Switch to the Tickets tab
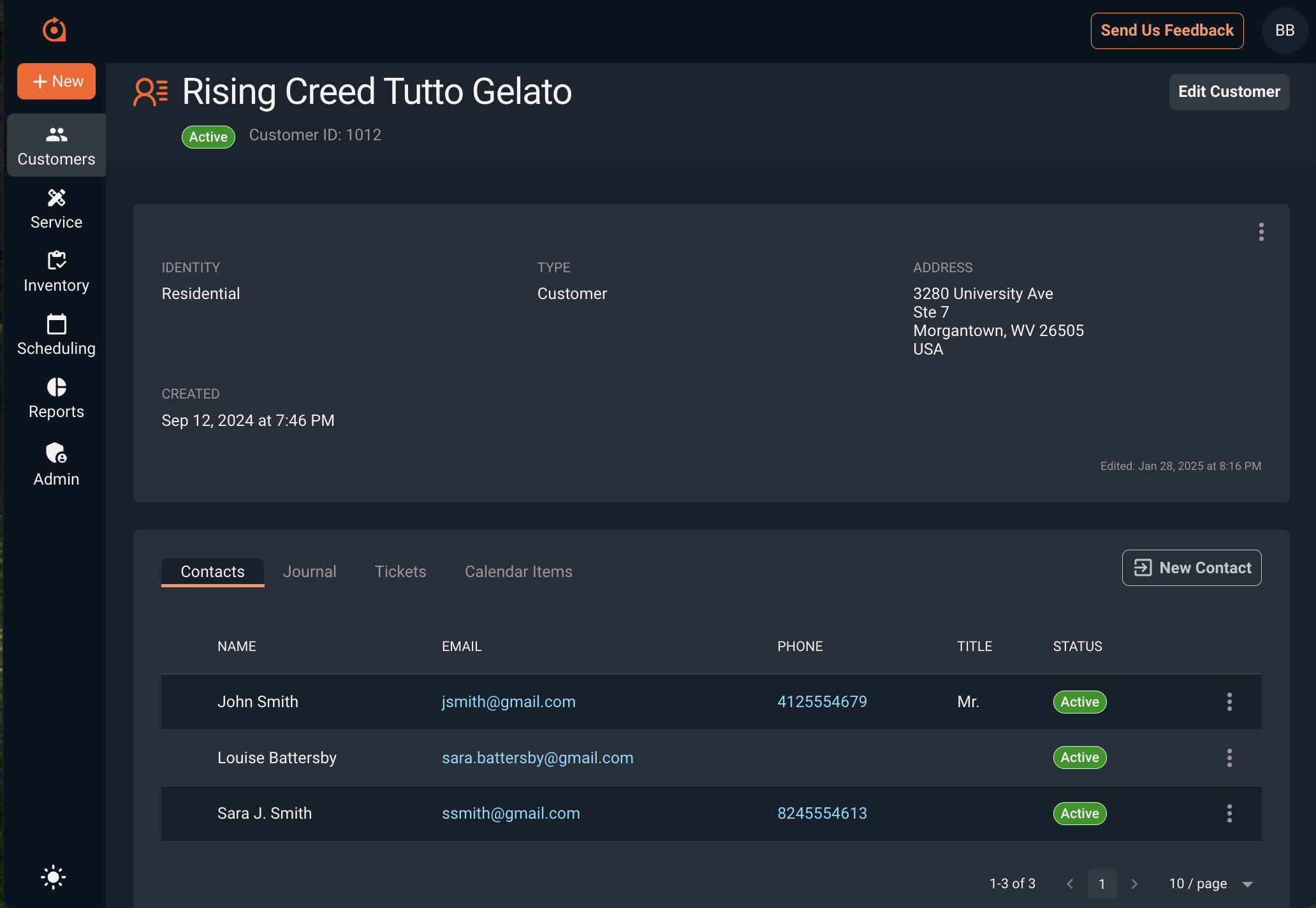The width and height of the screenshot is (1316, 908). tap(400, 571)
